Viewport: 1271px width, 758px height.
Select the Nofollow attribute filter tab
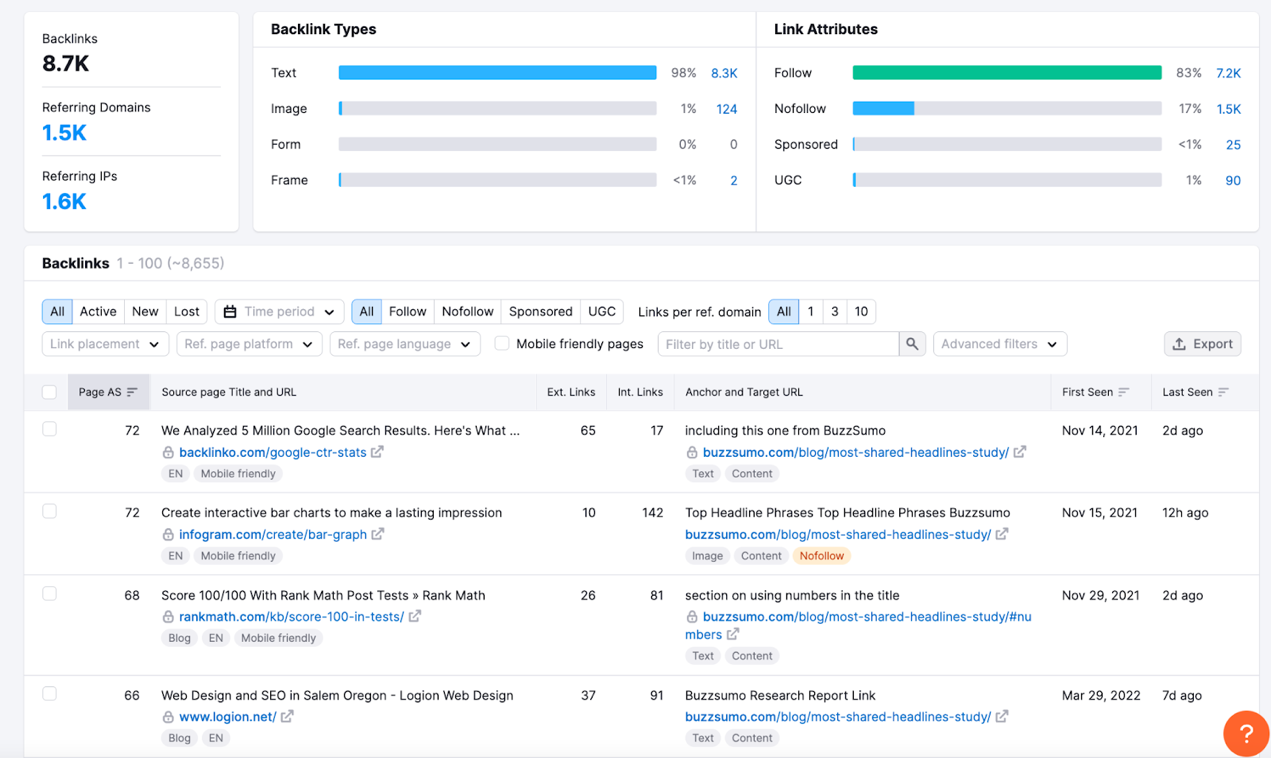[x=467, y=311]
